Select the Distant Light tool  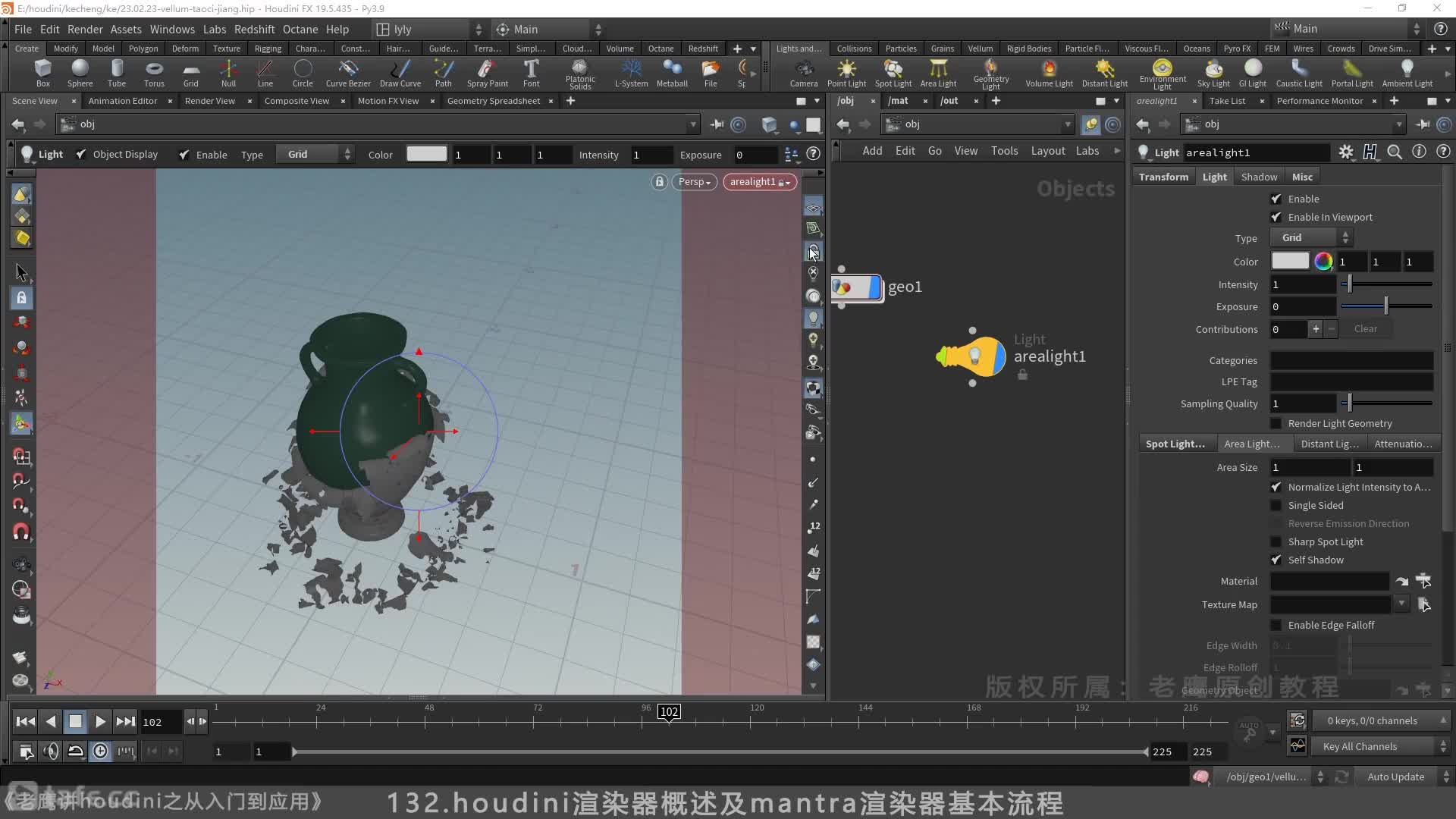pyautogui.click(x=1102, y=70)
